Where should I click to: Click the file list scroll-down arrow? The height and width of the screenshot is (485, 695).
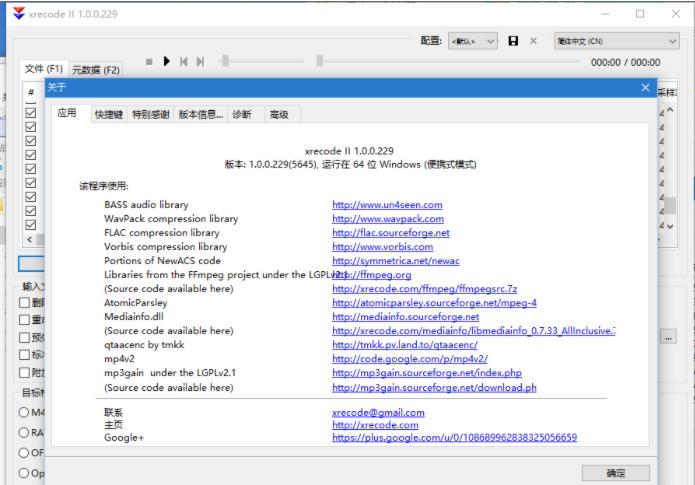[x=670, y=226]
